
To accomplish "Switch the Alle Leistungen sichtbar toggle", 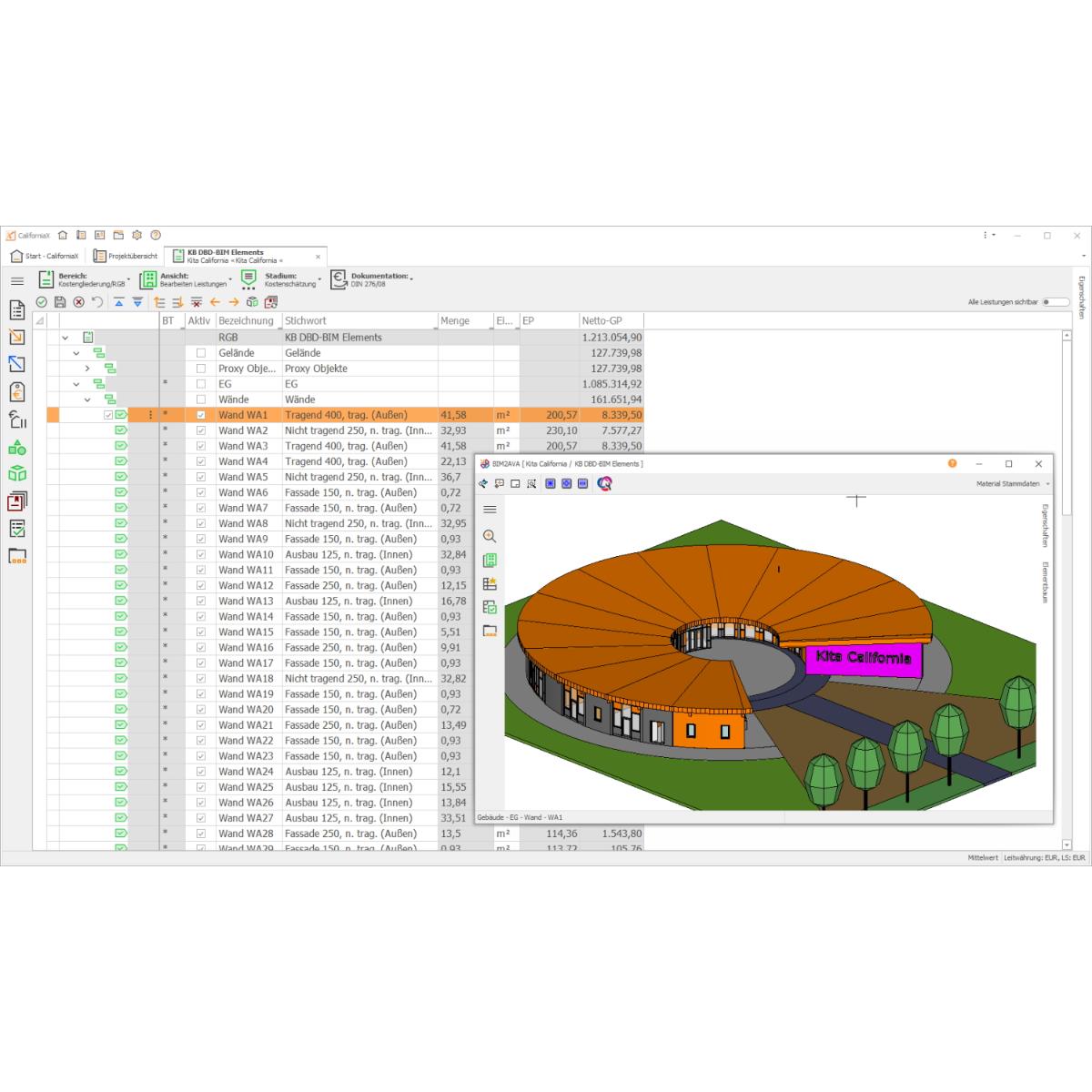I will (x=1057, y=302).
